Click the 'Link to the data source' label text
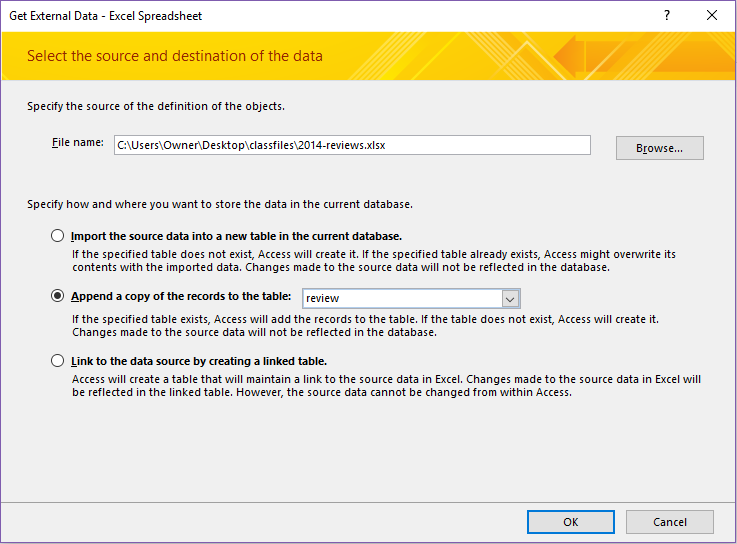The width and height of the screenshot is (737, 544). click(199, 361)
